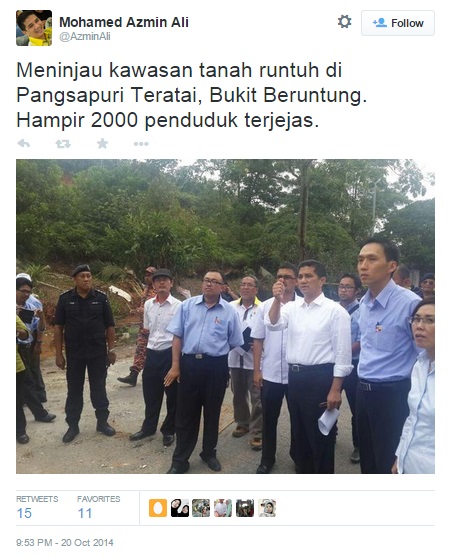This screenshot has width=452, height=558.
Task: Show the list of 15 retweets
Action: (x=37, y=507)
